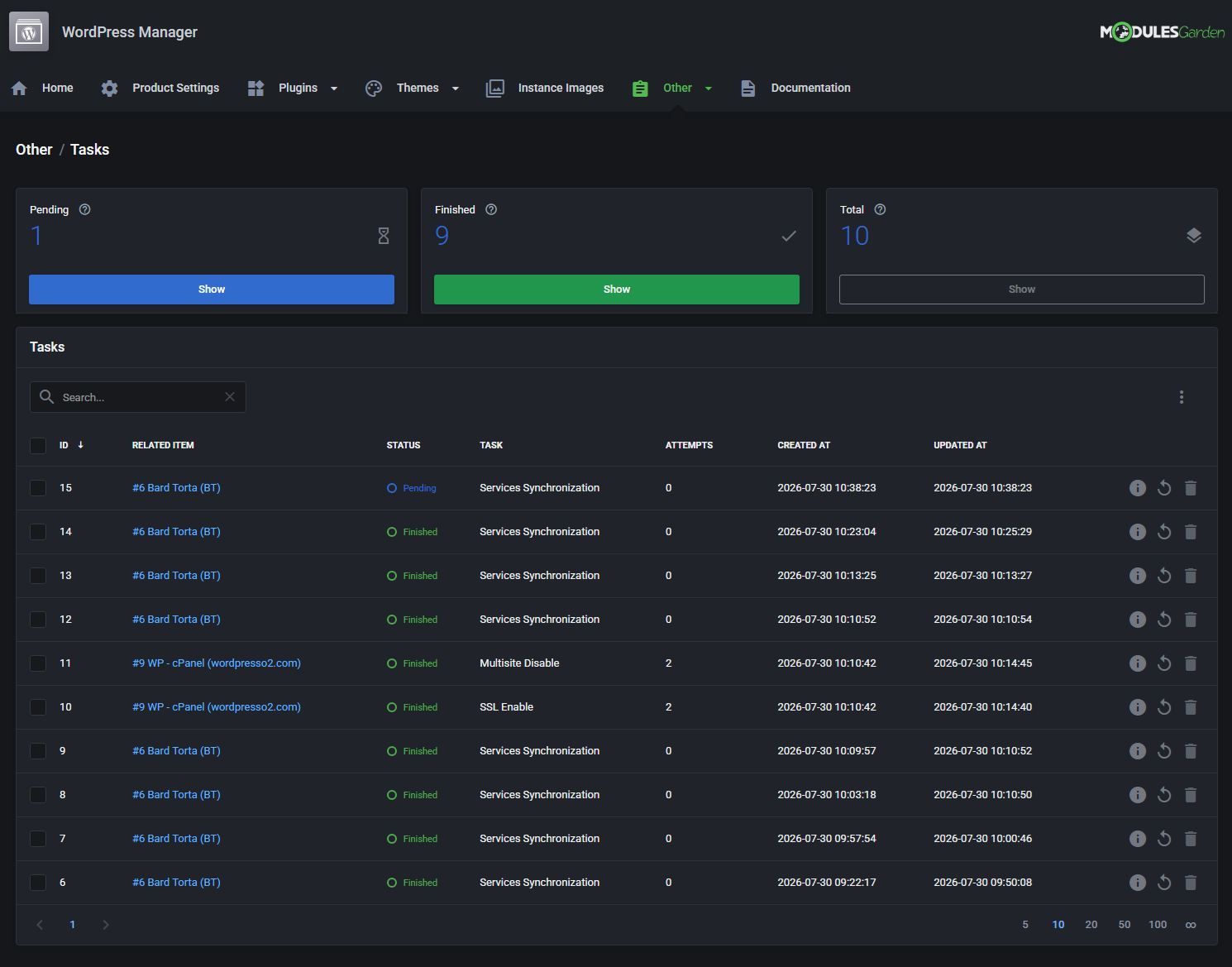Open Bard Torta link for task 9
This screenshot has height=967, width=1232.
(x=176, y=751)
